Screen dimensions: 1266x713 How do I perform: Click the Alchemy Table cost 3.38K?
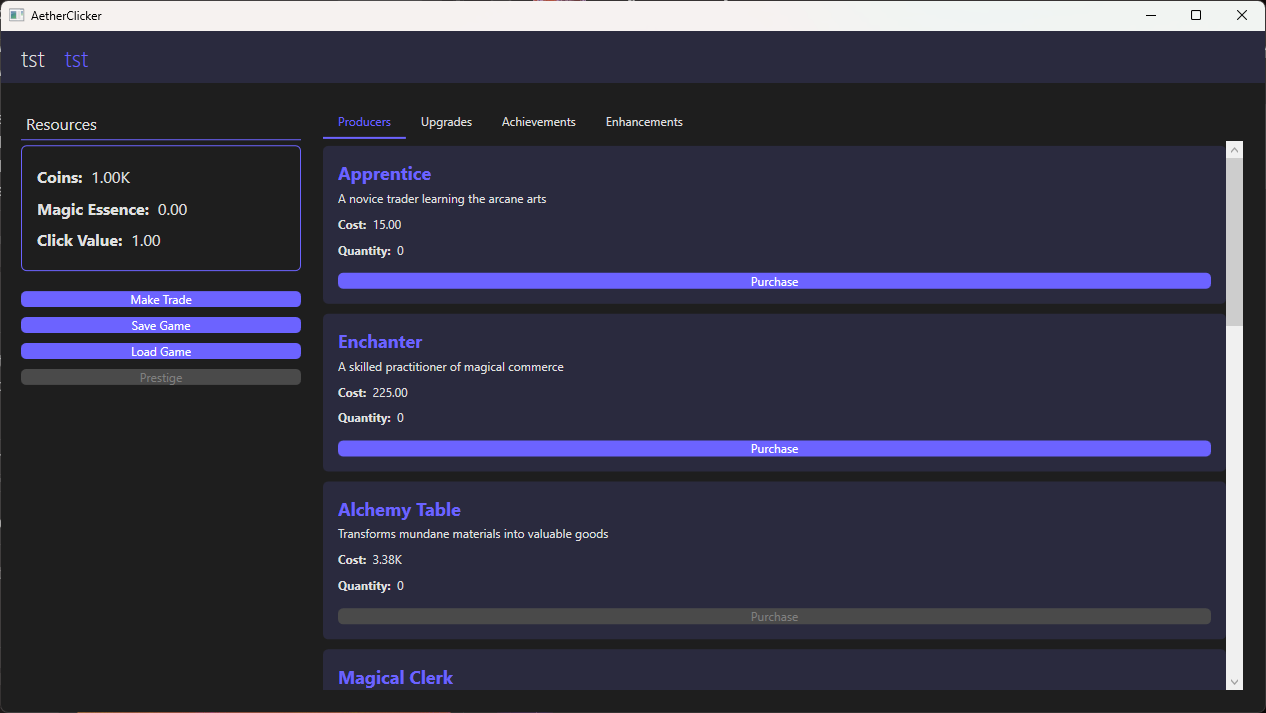coord(387,560)
